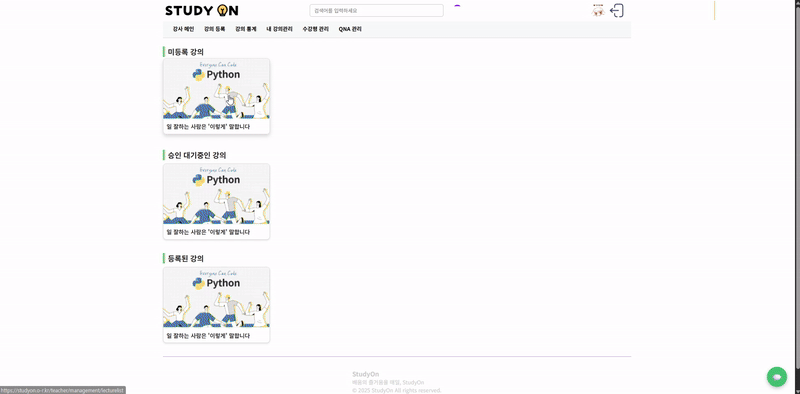The image size is (800, 394).
Task: Open Python thumbnail under 미등록 강의
Action: (216, 89)
